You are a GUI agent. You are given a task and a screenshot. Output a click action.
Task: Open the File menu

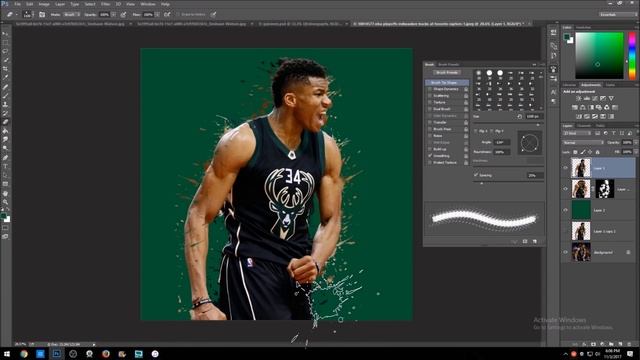(x=17, y=4)
